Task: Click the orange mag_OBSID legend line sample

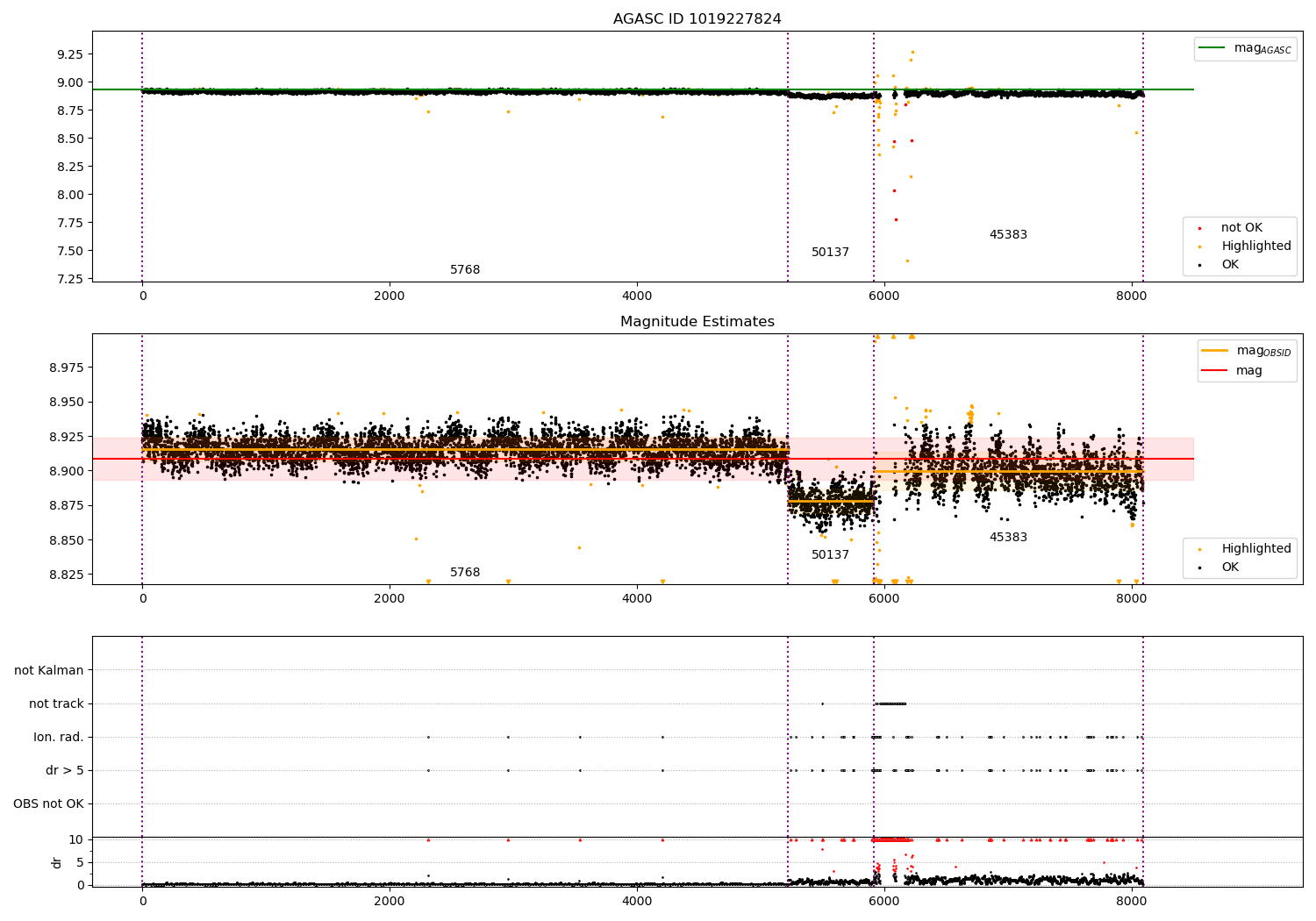Action: coord(1215,351)
